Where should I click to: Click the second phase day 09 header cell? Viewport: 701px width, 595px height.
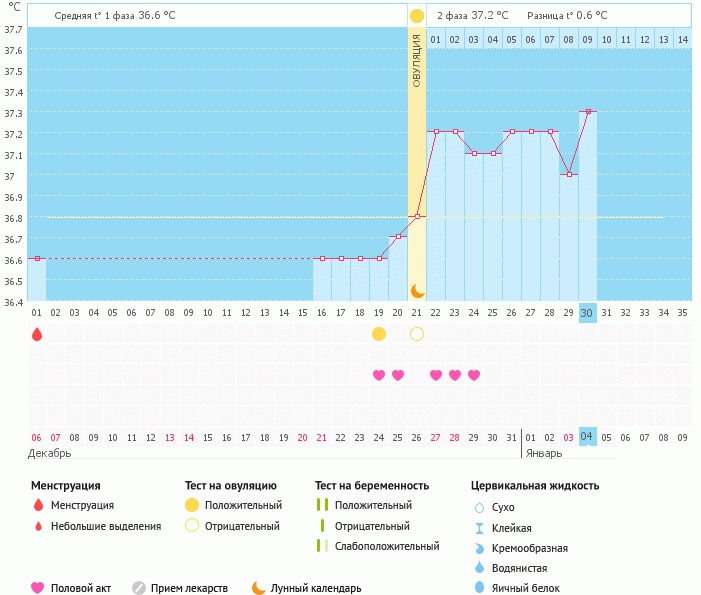point(588,39)
